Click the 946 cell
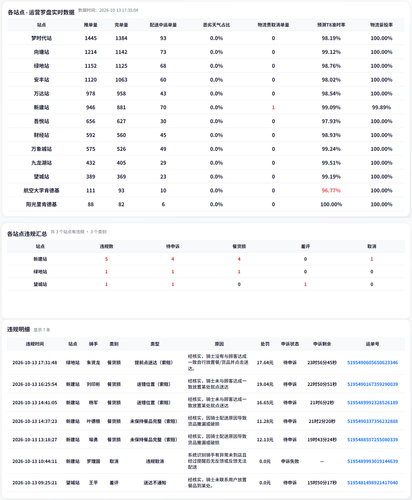412x500 pixels. (91, 107)
